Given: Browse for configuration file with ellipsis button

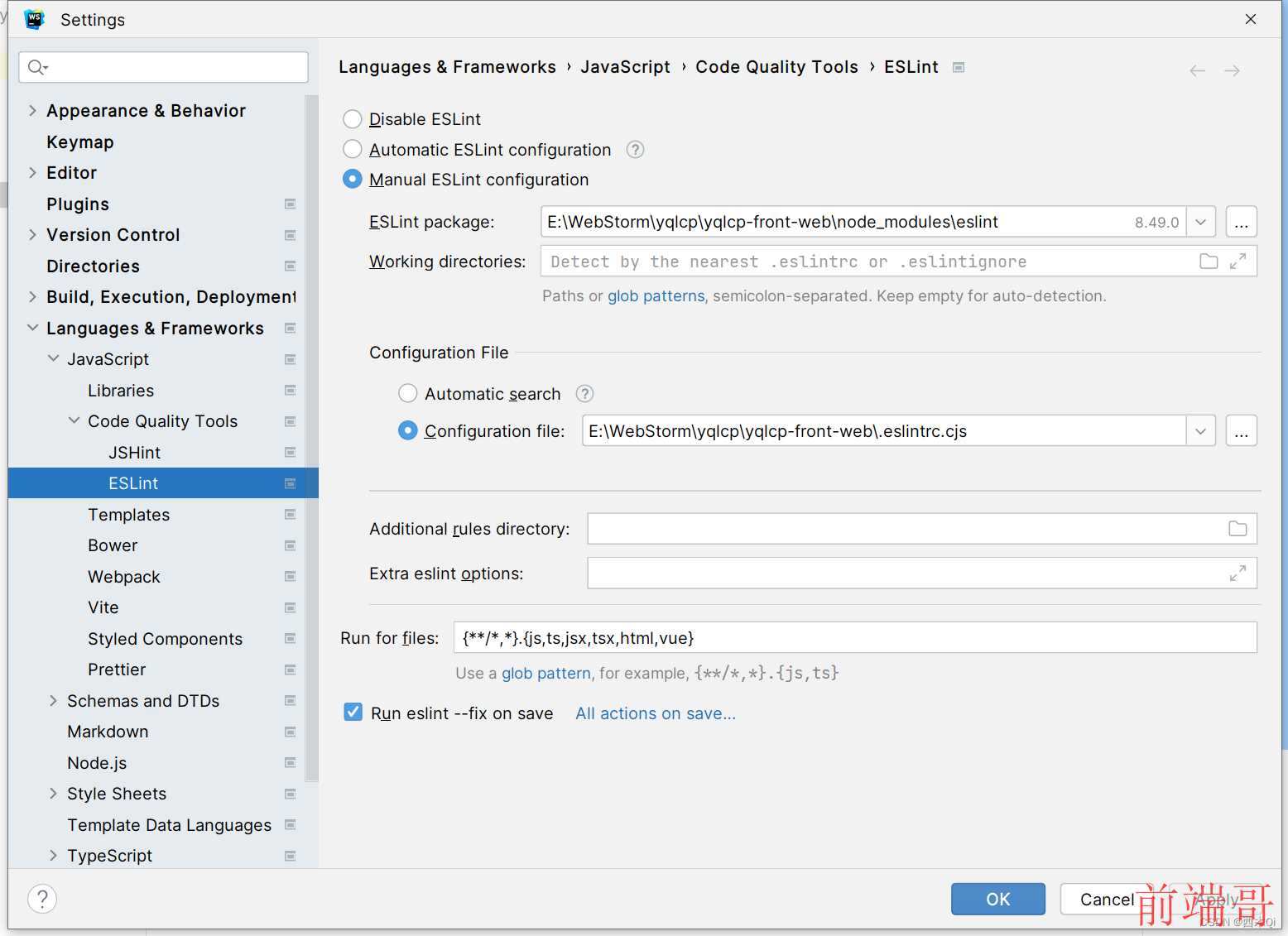Looking at the screenshot, I should click(1241, 430).
